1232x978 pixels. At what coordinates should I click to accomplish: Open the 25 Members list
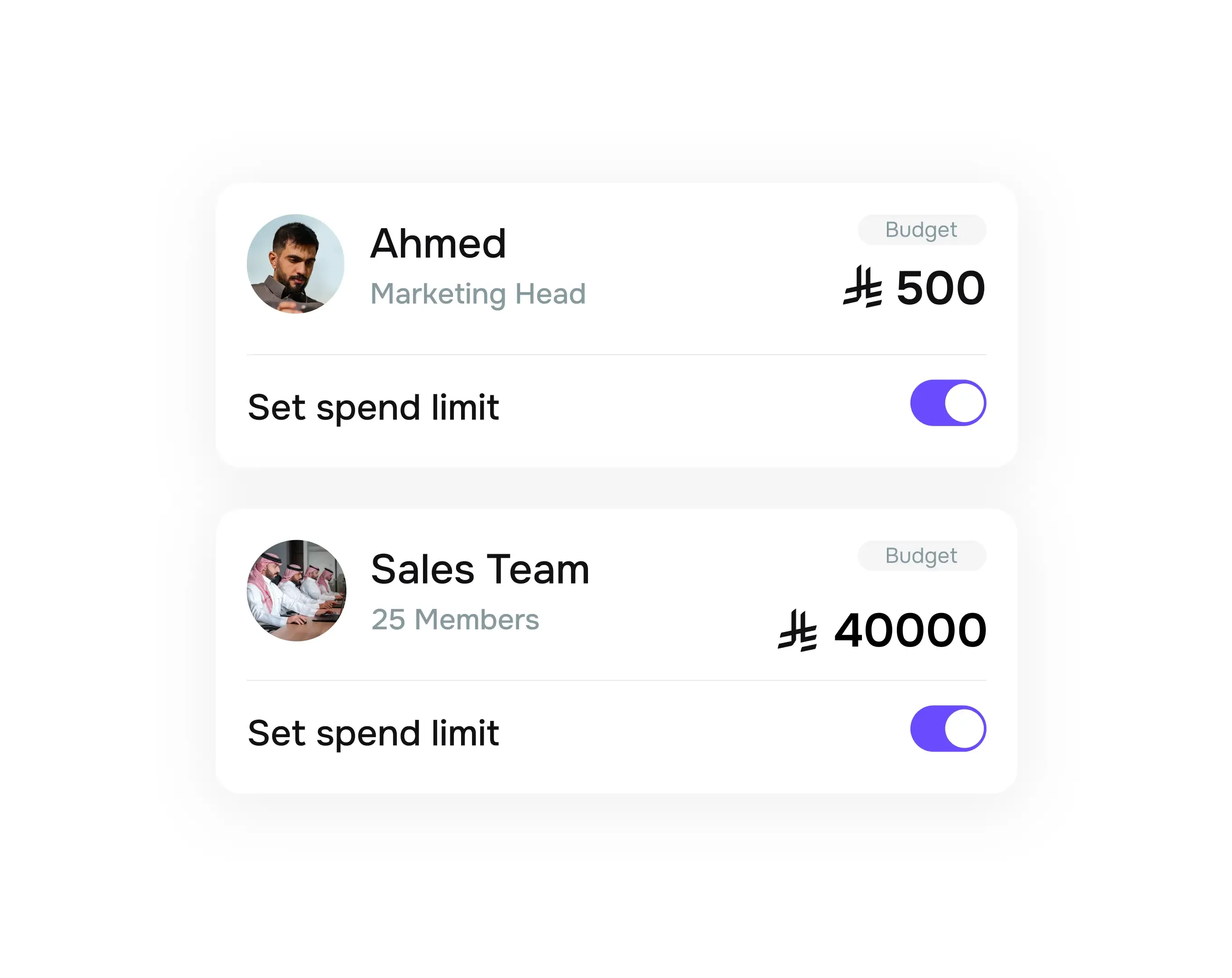[455, 619]
